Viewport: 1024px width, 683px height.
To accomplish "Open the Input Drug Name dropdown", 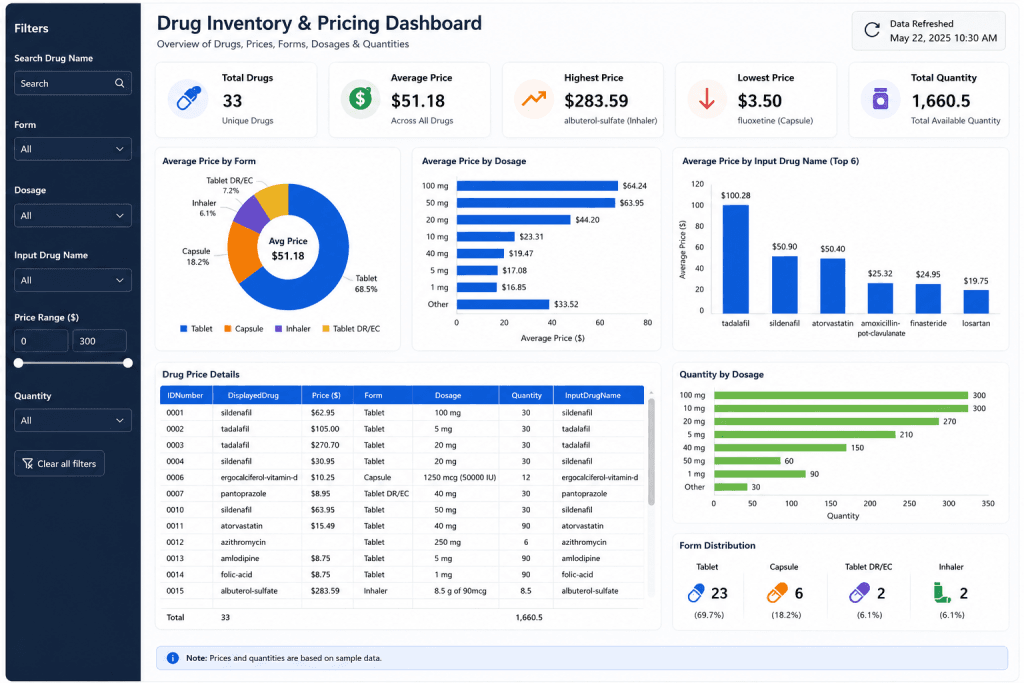I will tap(72, 281).
